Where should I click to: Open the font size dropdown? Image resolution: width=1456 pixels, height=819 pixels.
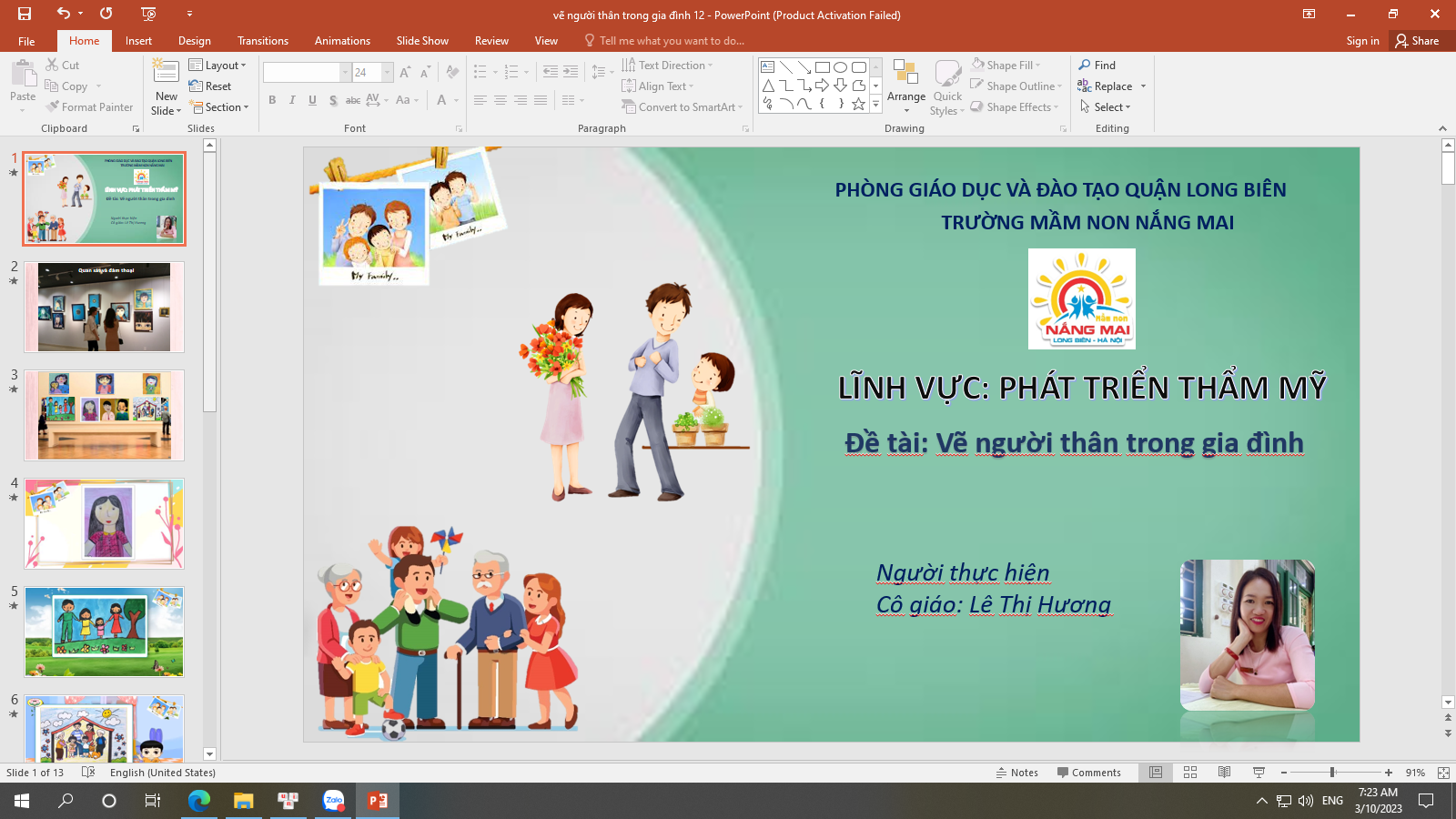coord(388,73)
